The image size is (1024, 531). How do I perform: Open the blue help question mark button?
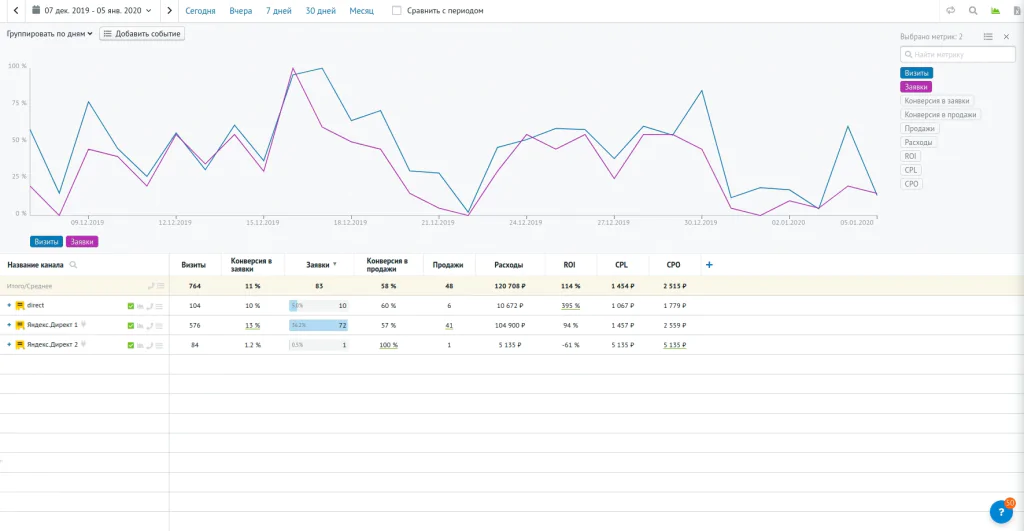pos(1001,512)
